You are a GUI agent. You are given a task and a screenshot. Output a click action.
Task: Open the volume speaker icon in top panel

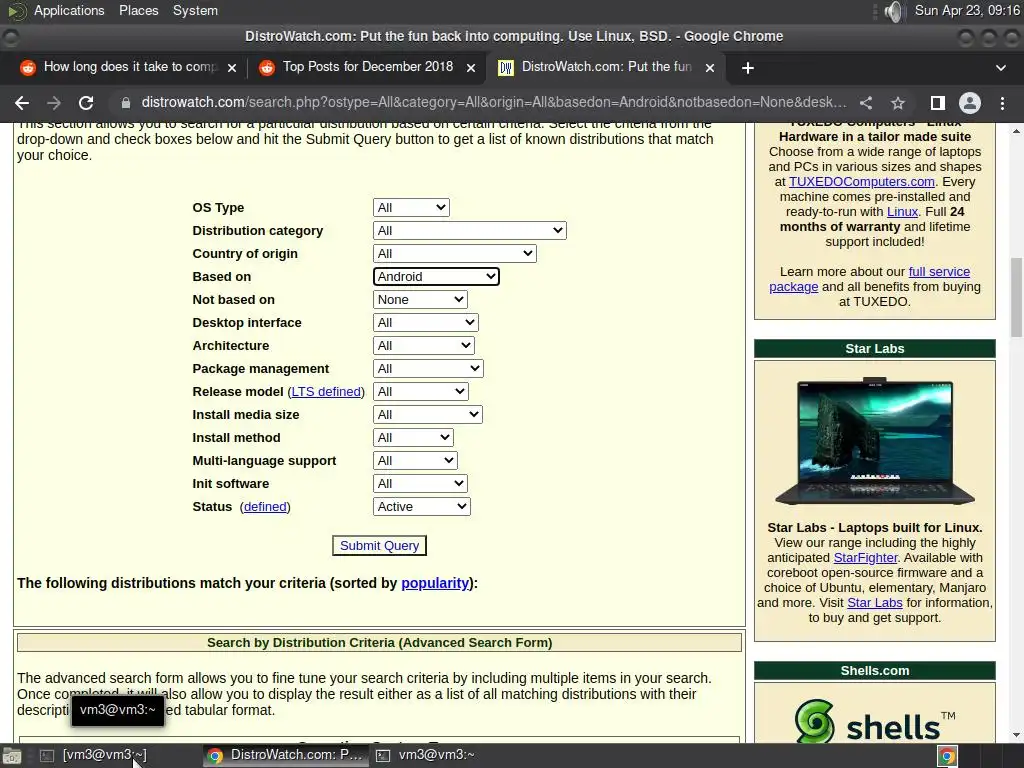tap(893, 11)
